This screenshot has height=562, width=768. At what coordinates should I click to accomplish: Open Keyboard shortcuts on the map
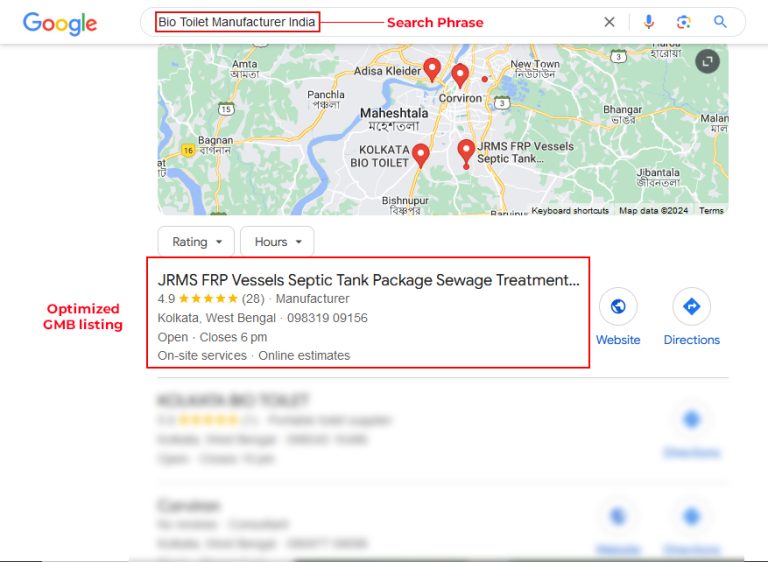[570, 211]
